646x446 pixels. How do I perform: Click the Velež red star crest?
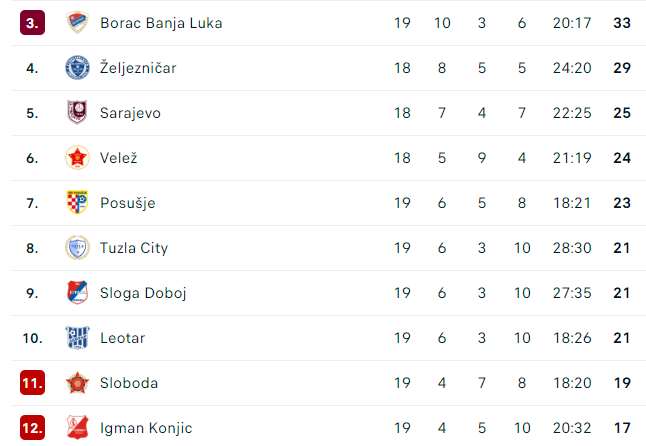[x=77, y=158]
